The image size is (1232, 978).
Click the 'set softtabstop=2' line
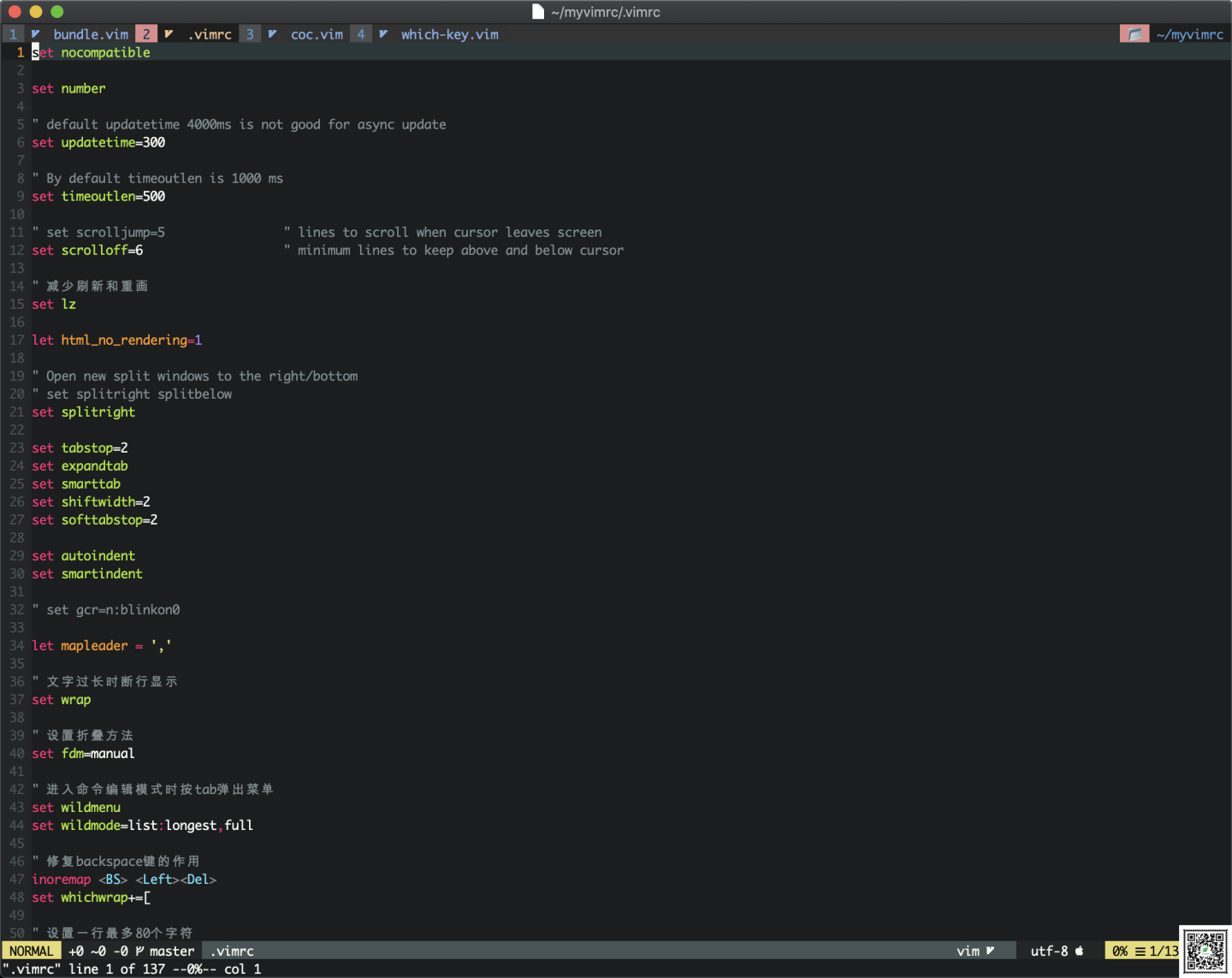click(95, 519)
